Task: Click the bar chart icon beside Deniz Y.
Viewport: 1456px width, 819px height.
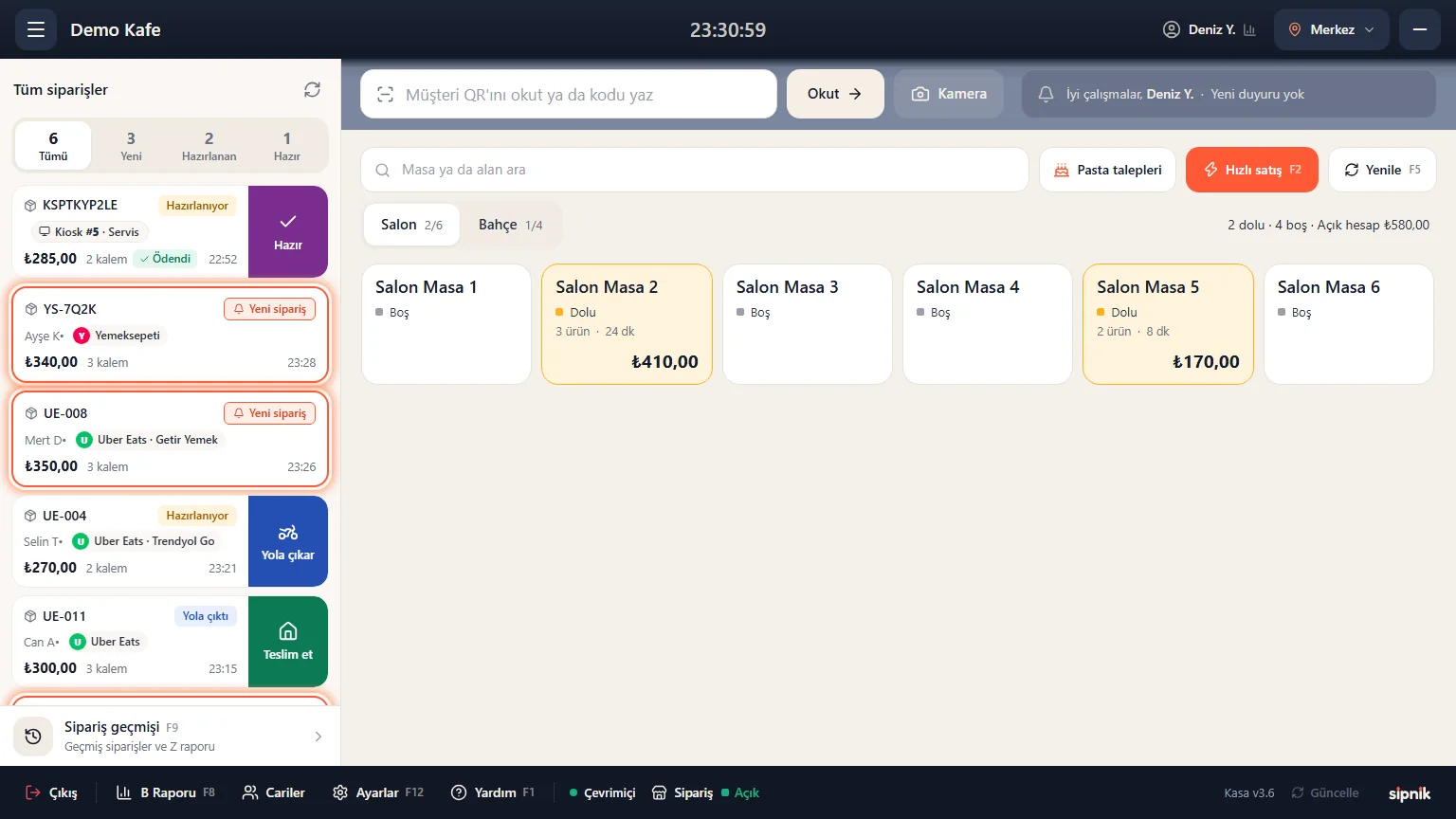Action: pyautogui.click(x=1249, y=30)
